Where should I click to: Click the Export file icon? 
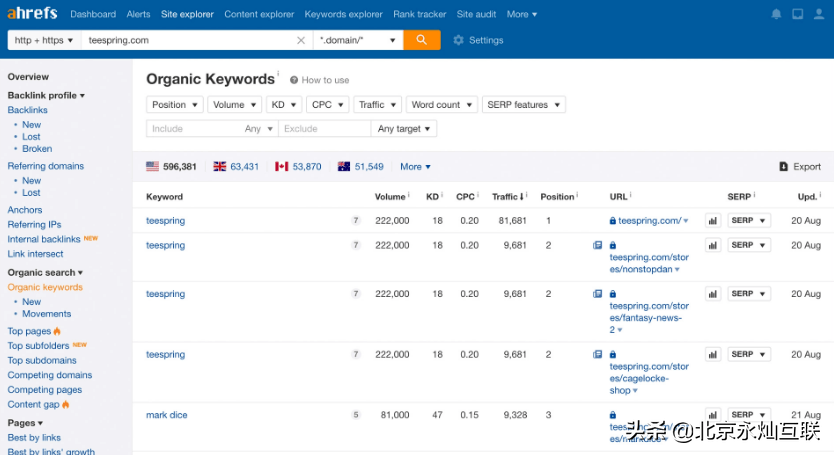pyautogui.click(x=783, y=167)
